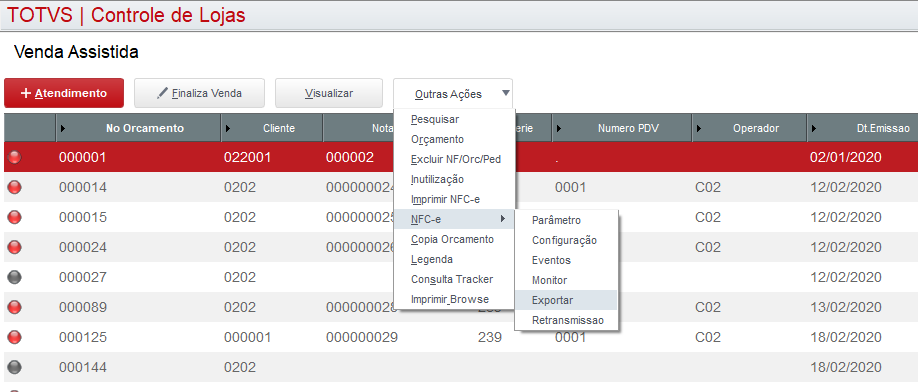
Task: Select orcamento number 000001 cell
Action: [83, 157]
